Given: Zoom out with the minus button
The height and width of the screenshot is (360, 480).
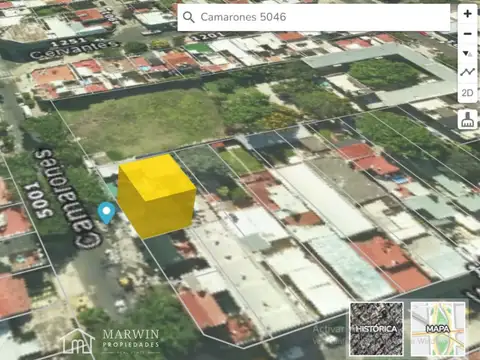Looking at the screenshot, I should click(x=467, y=34).
